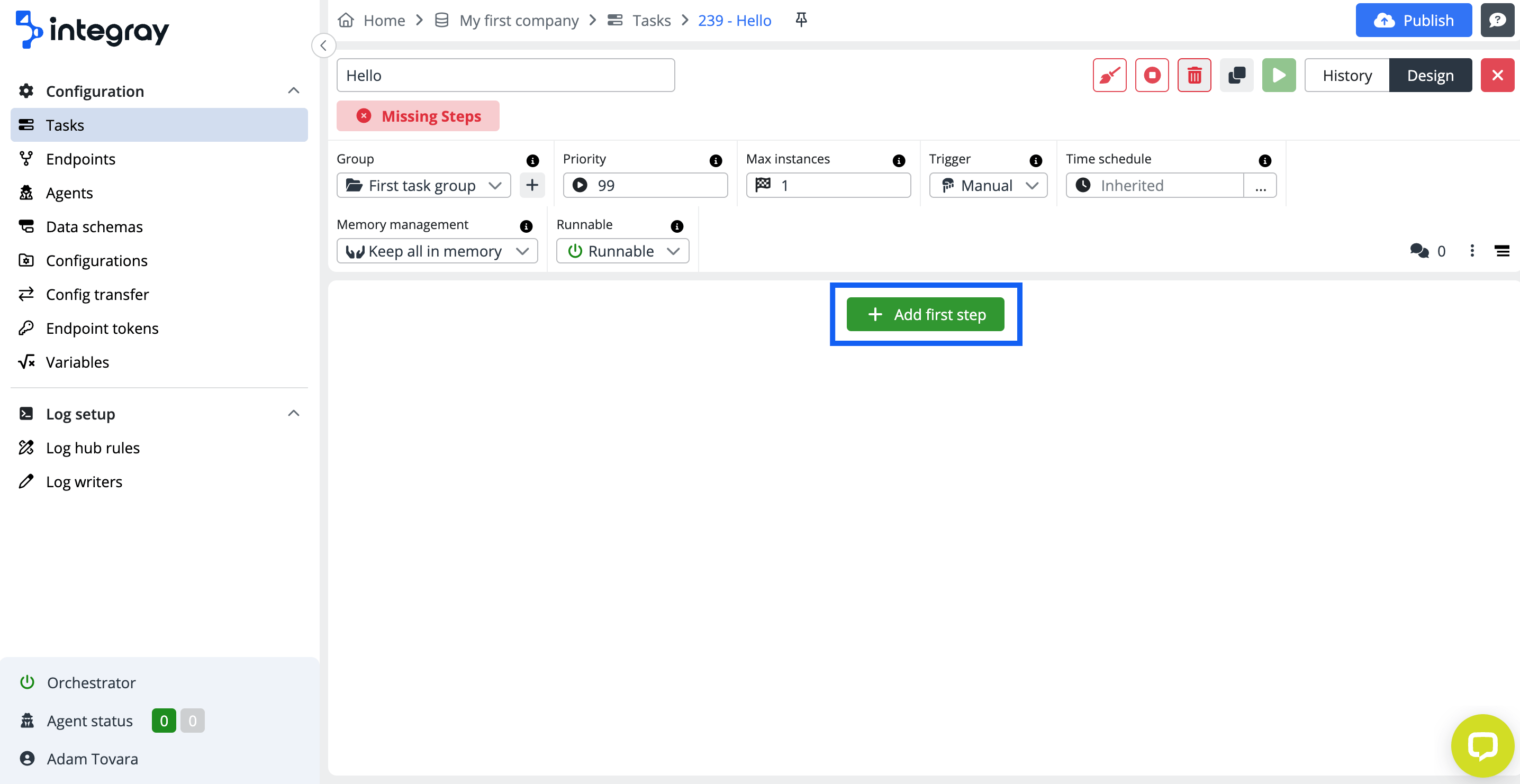Screen dimensions: 1520x784
Task: Click the hamburger lines icon at right
Action: (x=1503, y=251)
